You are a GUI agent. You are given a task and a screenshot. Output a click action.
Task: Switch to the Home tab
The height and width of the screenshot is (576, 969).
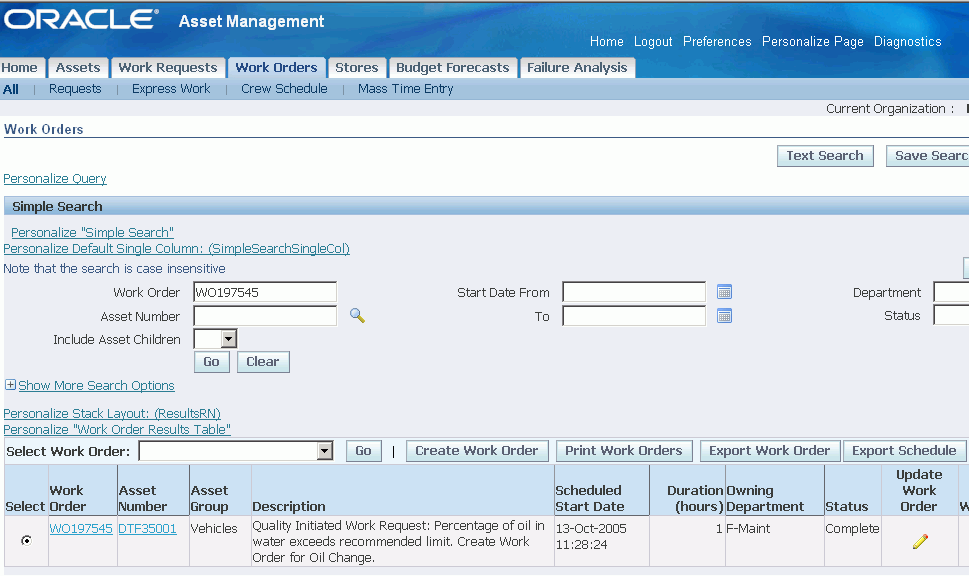pos(19,67)
